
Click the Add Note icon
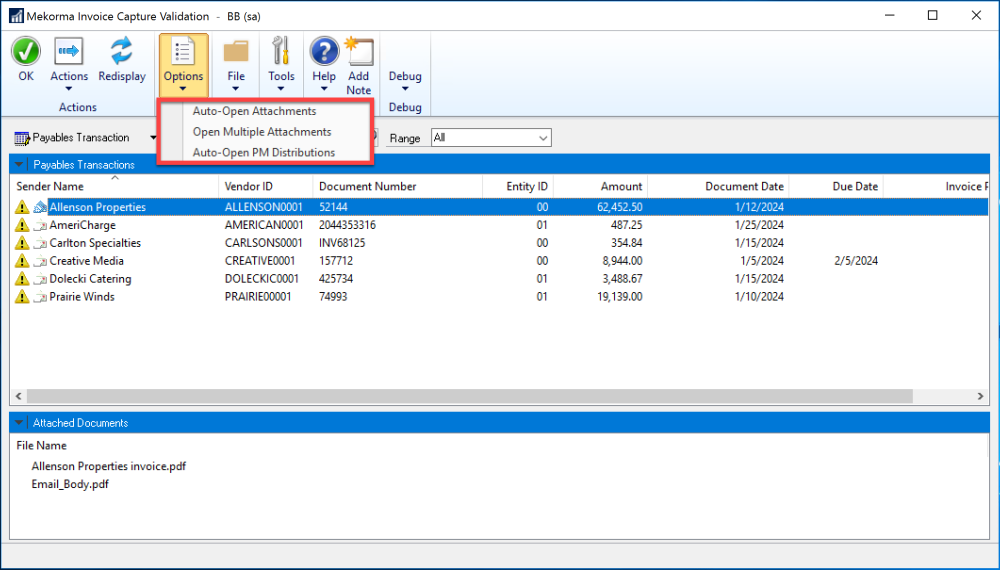[x=359, y=52]
